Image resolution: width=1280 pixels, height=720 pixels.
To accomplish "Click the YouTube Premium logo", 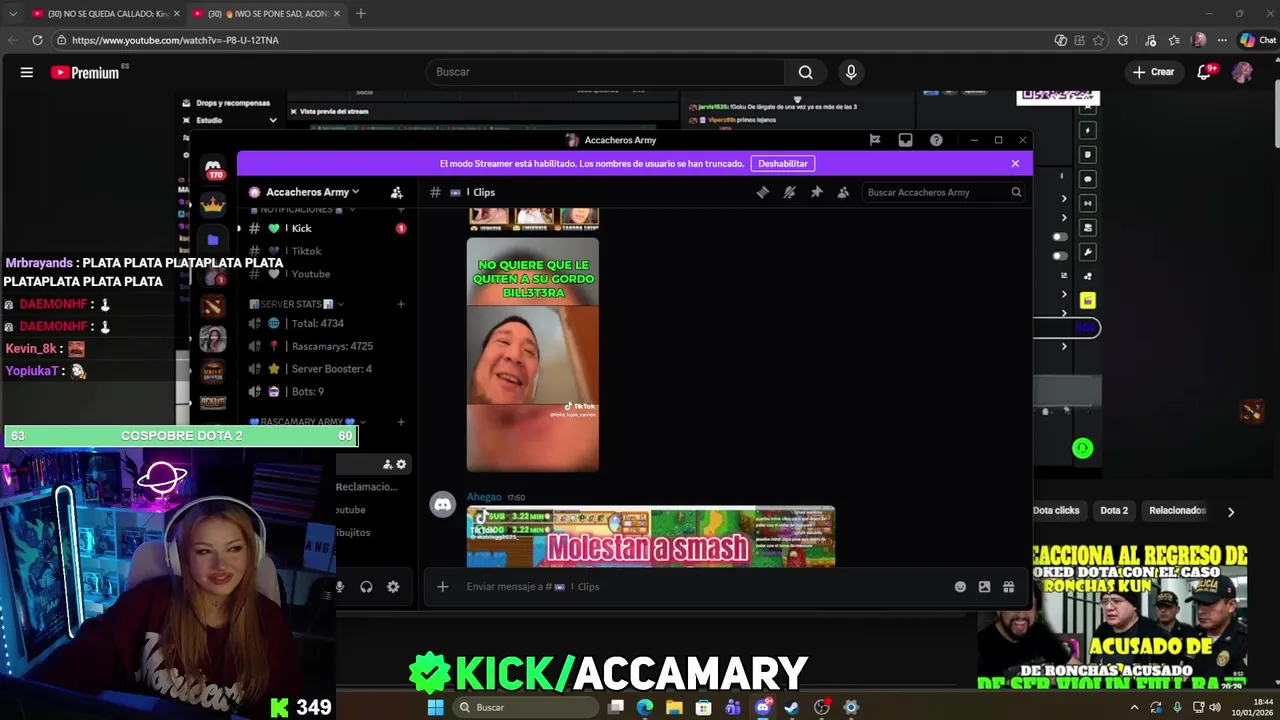I will tap(85, 72).
